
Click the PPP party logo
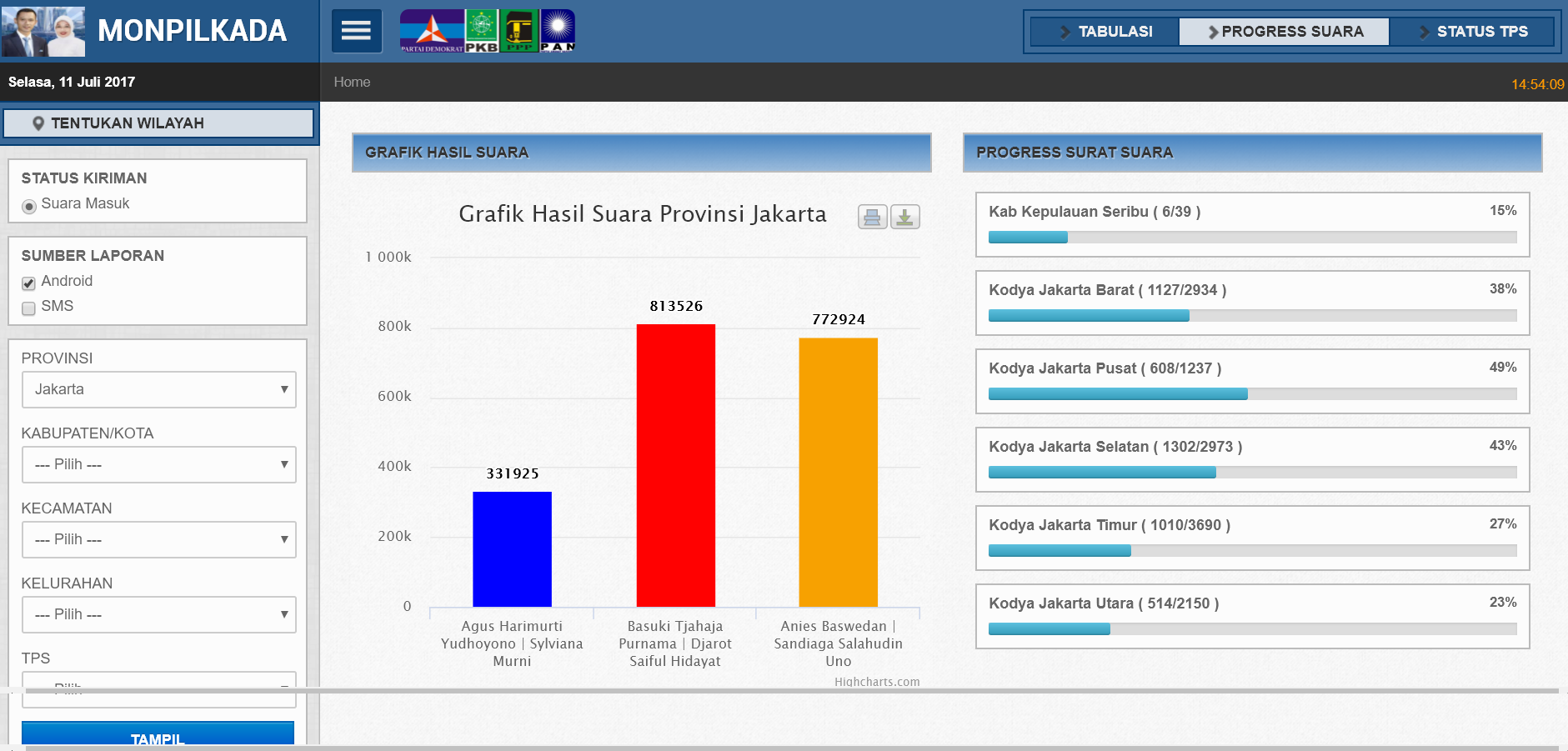pyautogui.click(x=519, y=32)
